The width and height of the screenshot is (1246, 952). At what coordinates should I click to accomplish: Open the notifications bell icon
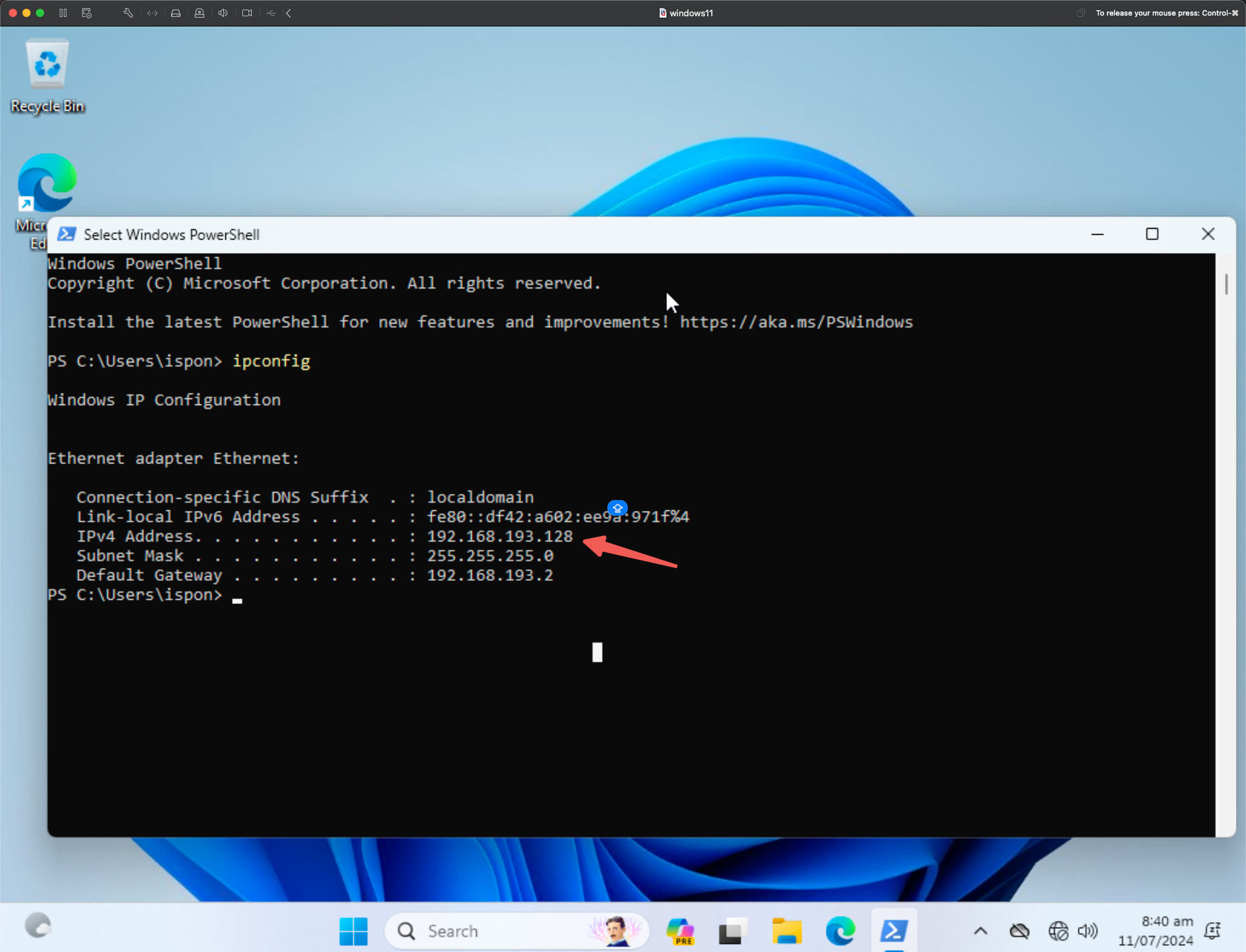click(x=1213, y=931)
